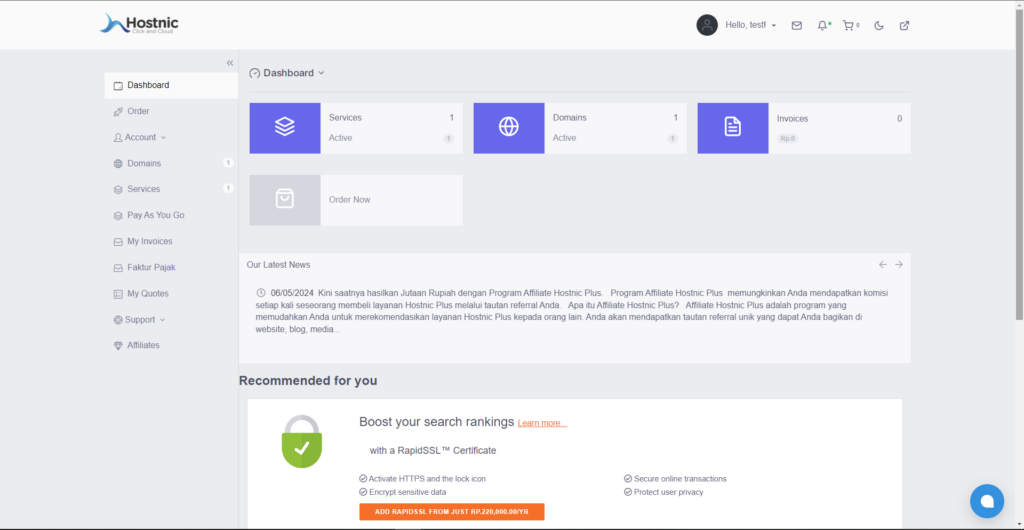
Task: Click the Rp.0 invoices amount badge
Action: (x=788, y=138)
